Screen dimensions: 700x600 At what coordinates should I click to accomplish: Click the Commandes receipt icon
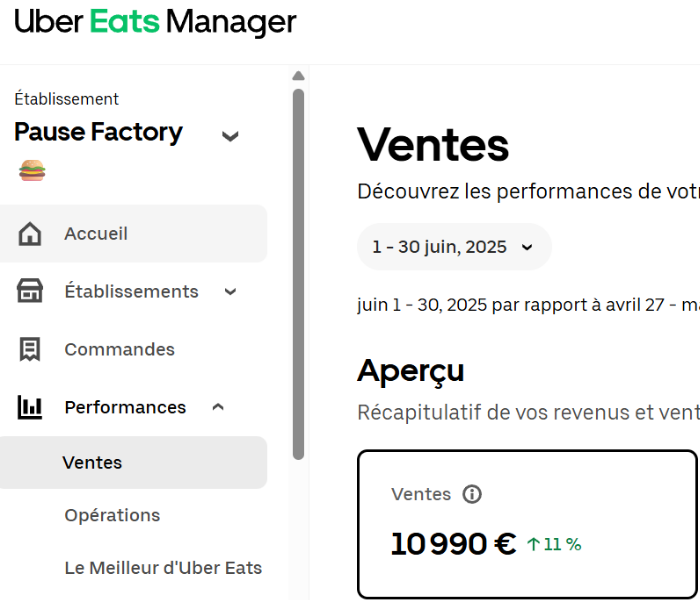(31, 350)
